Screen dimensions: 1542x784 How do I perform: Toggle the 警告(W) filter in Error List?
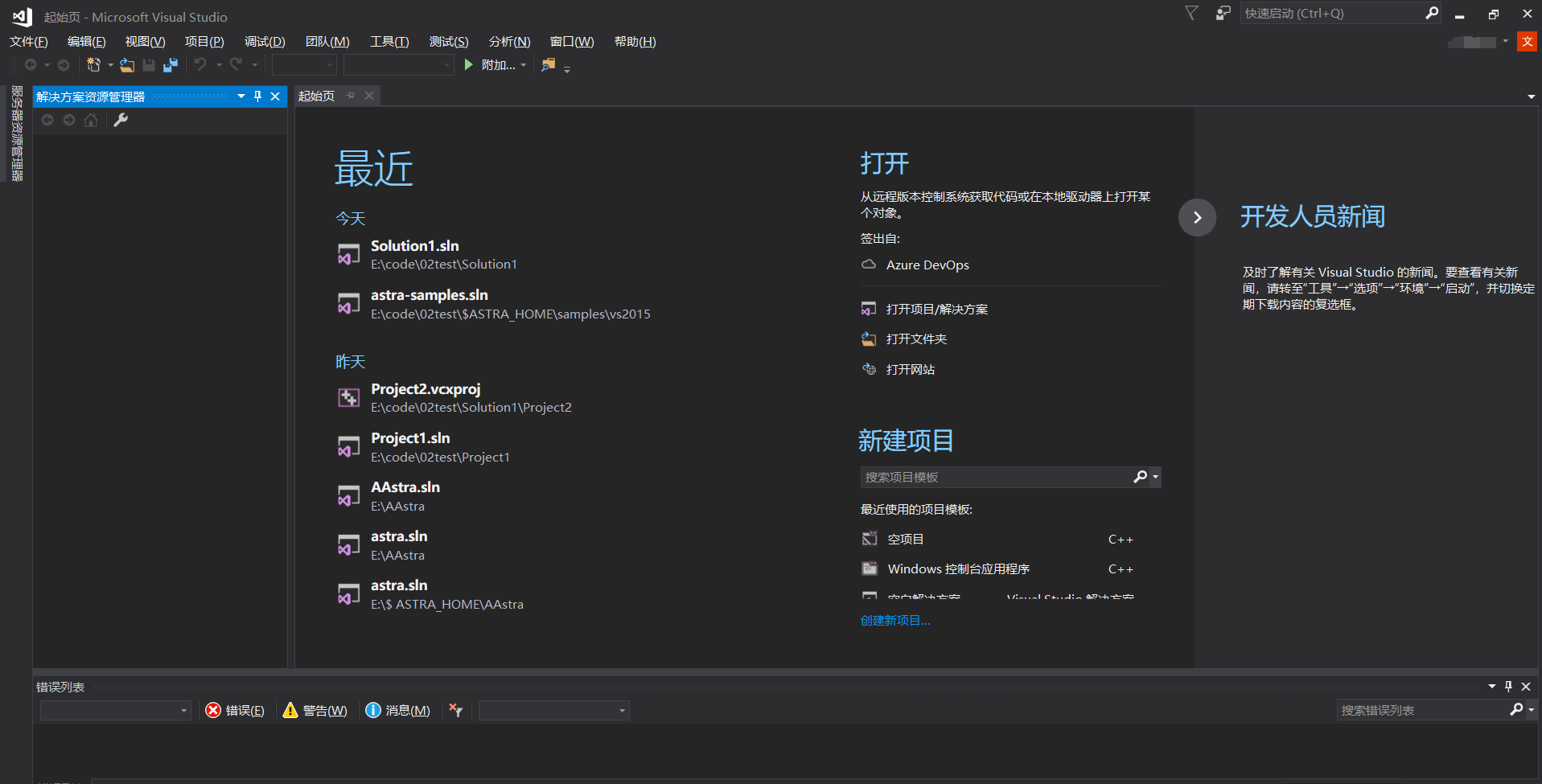[315, 710]
